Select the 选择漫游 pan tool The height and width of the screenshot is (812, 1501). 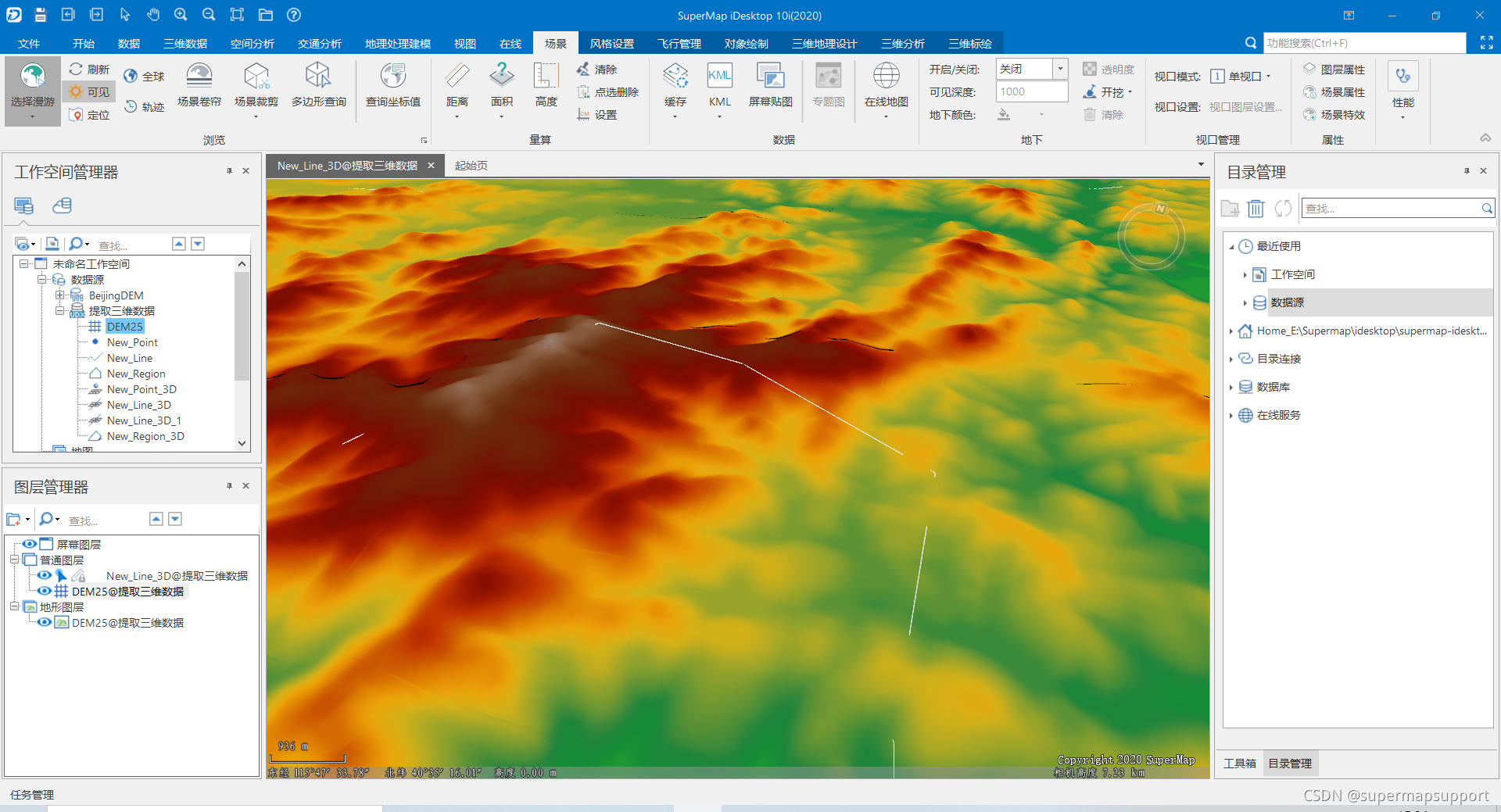pyautogui.click(x=33, y=91)
